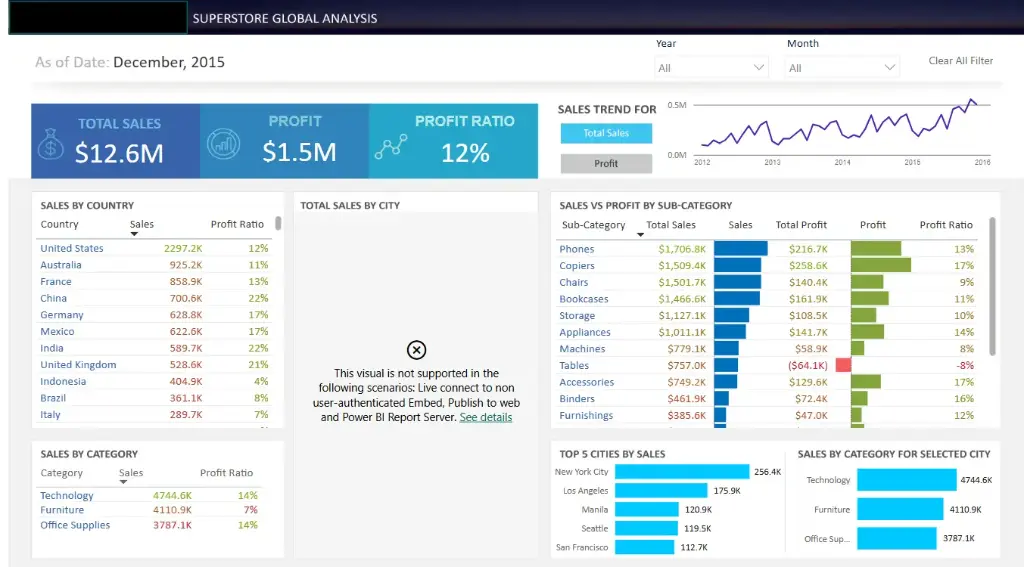1024x567 pixels.
Task: Click Clear All Filter
Action: [961, 60]
